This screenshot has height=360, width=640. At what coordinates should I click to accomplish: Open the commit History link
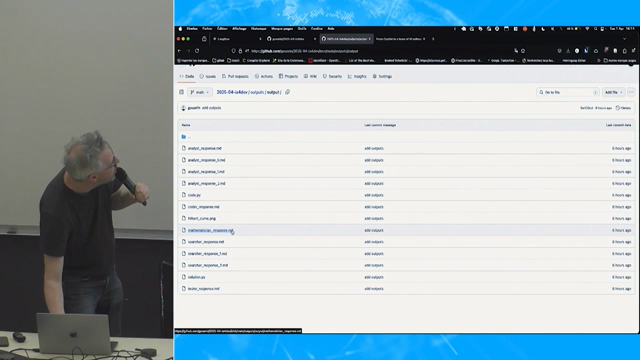(x=623, y=108)
